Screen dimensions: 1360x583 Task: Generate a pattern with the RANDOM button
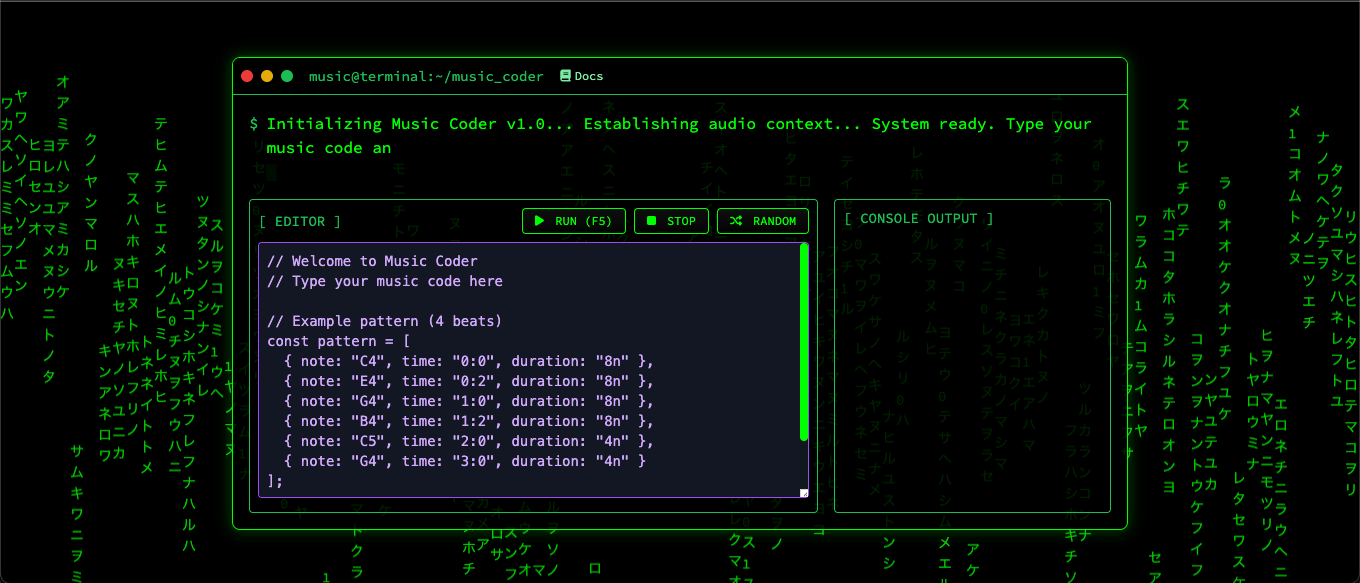[763, 221]
